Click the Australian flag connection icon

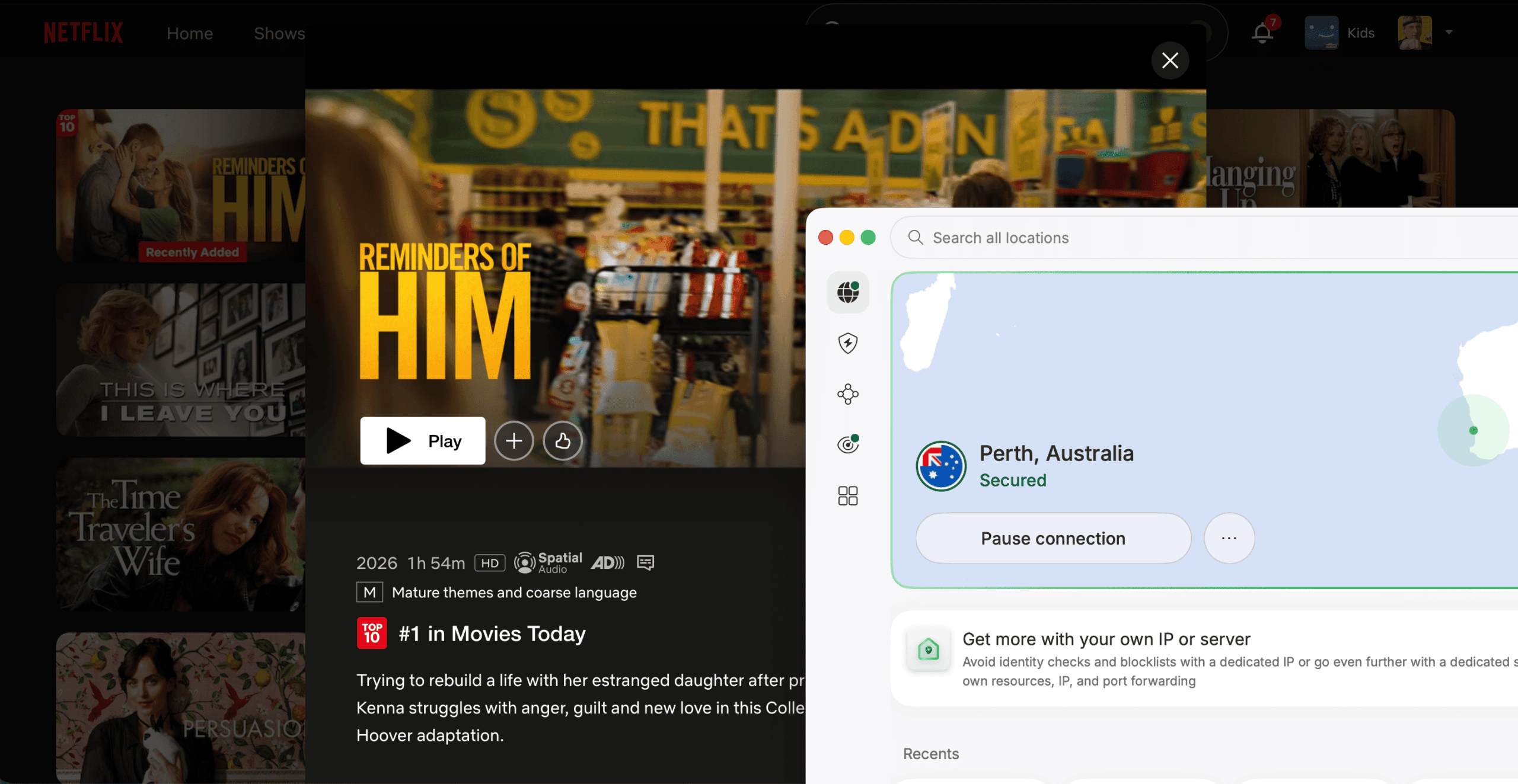[941, 466]
